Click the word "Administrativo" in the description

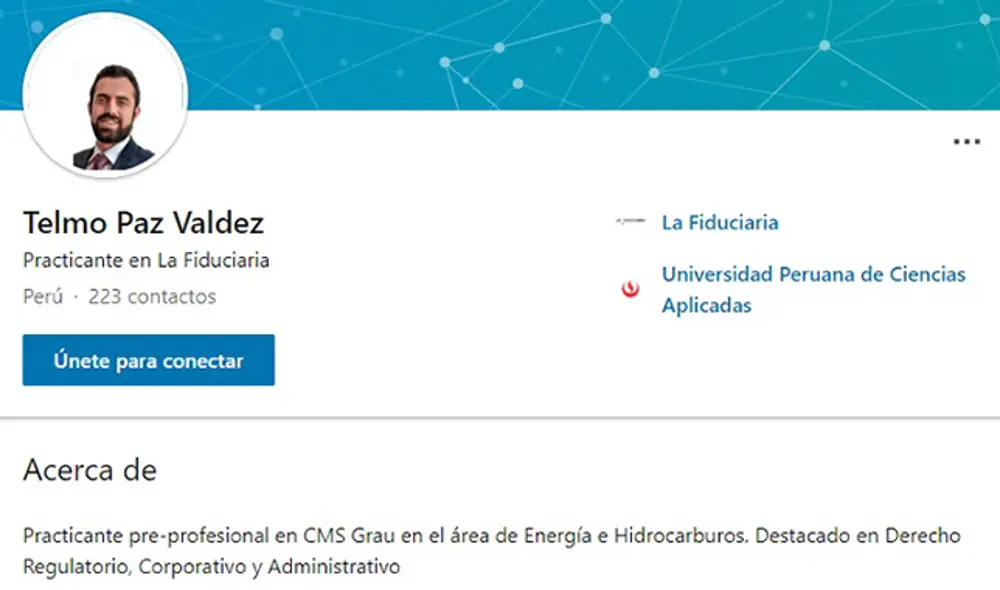click(x=334, y=567)
